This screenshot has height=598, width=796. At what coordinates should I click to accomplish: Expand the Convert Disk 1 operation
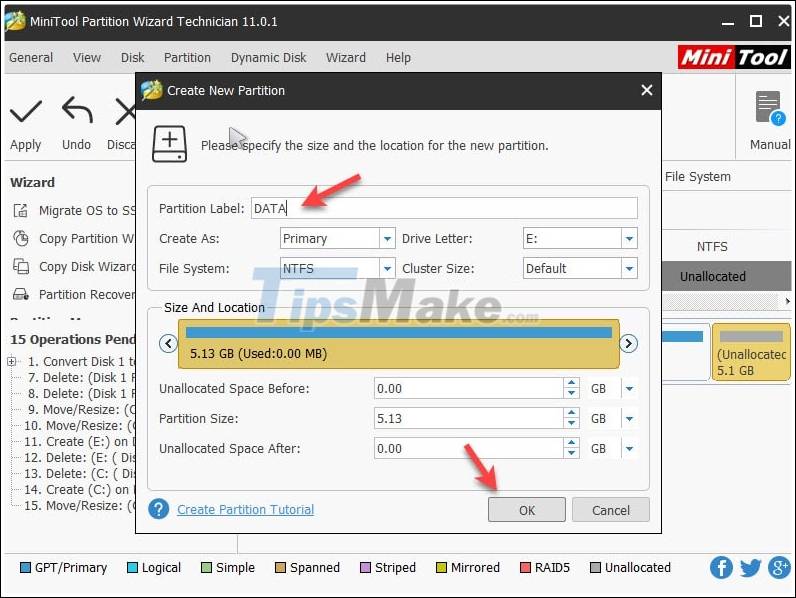pos(11,361)
